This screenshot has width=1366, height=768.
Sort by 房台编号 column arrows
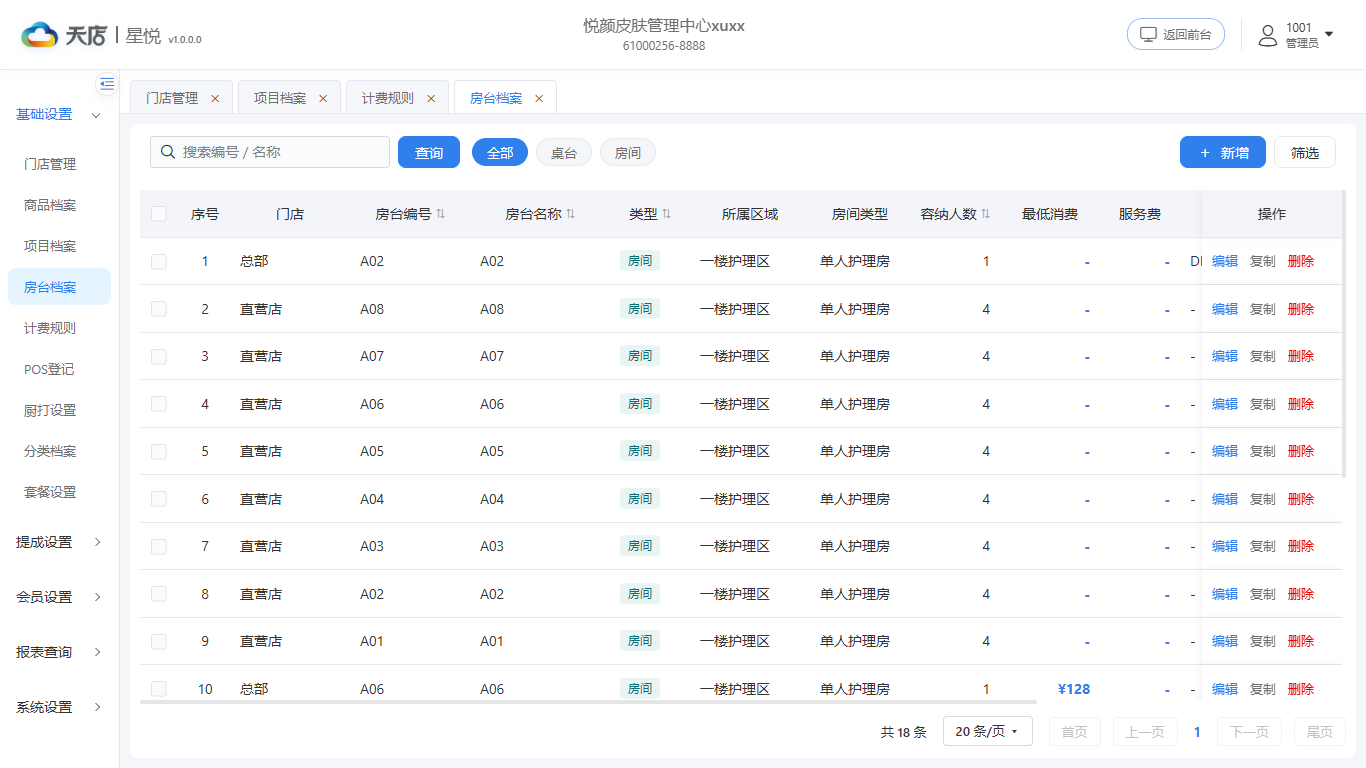pos(441,214)
